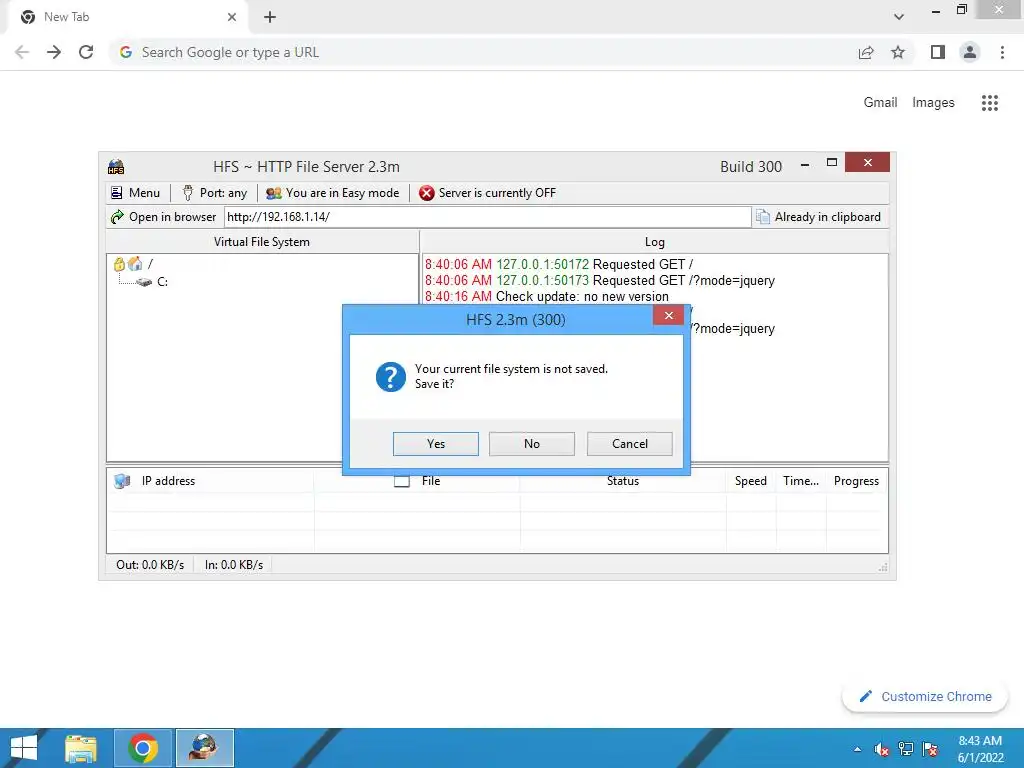Close the New Tab tab
This screenshot has width=1024, height=768.
(232, 18)
